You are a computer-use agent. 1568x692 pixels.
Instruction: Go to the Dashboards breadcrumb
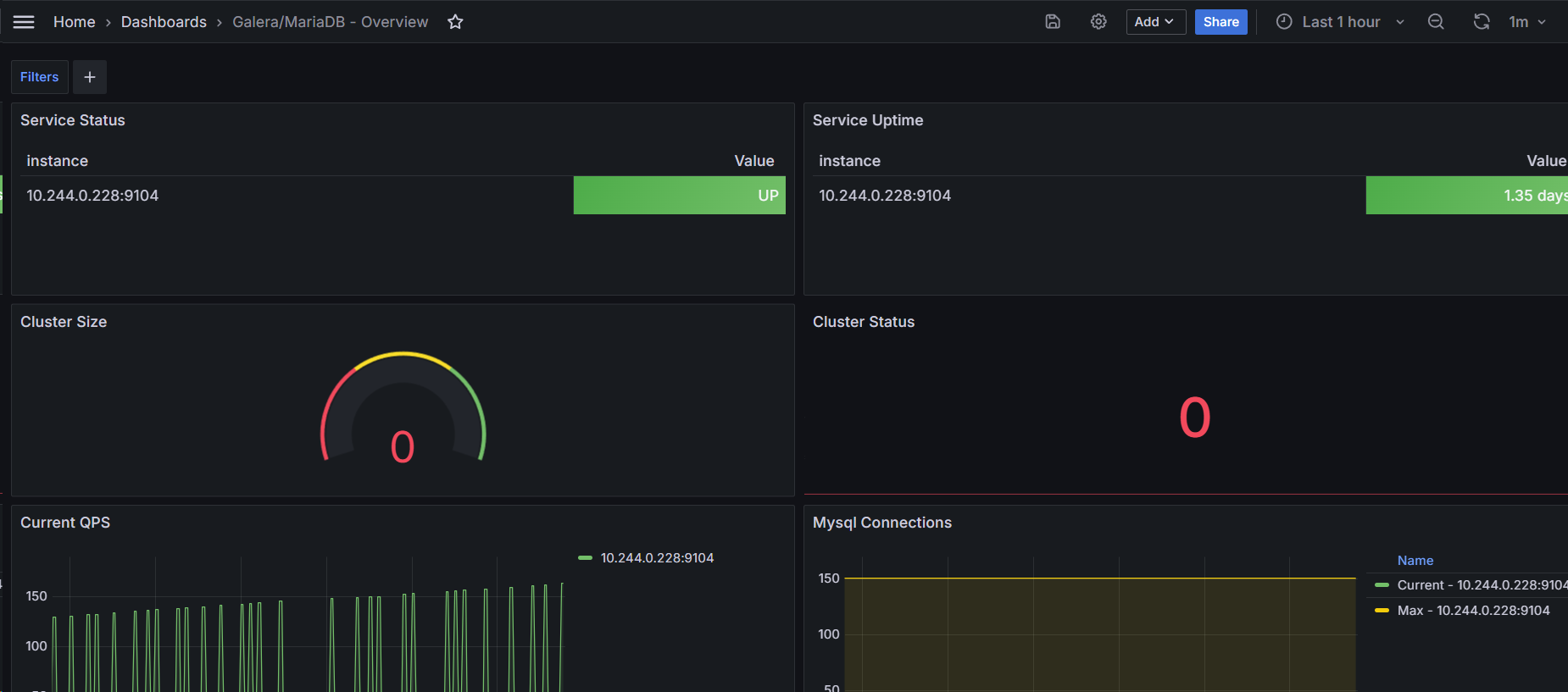pyautogui.click(x=164, y=22)
